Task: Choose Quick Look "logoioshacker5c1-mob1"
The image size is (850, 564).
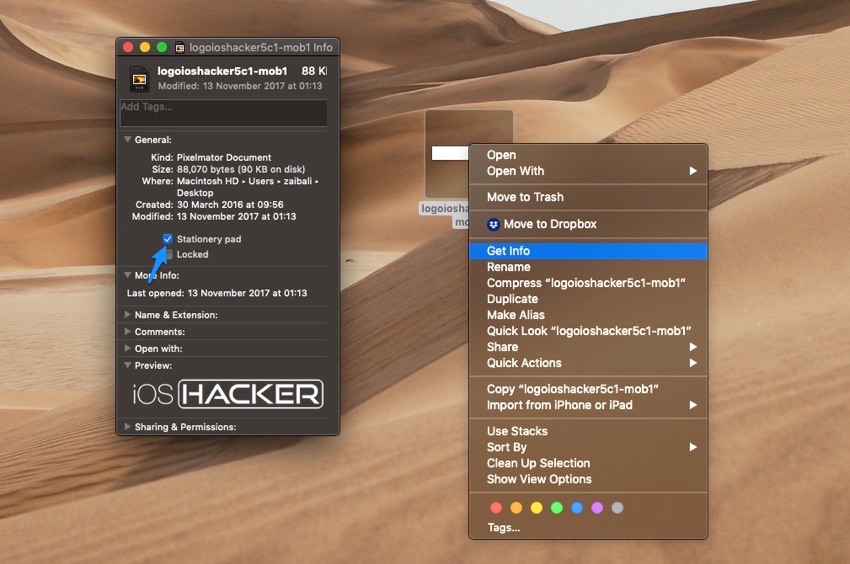Action: [x=588, y=331]
